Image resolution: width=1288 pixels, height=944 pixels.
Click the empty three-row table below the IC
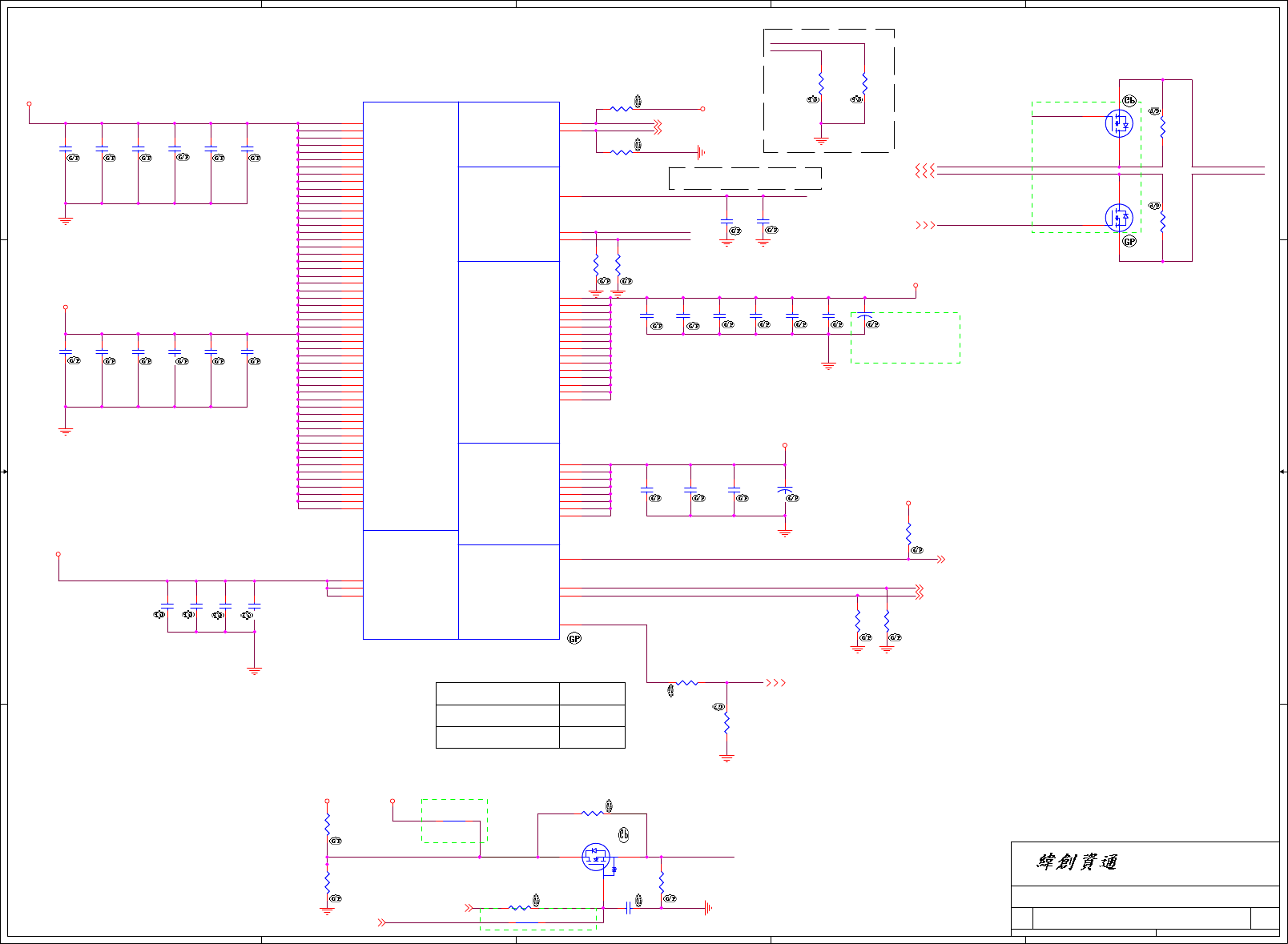point(530,716)
